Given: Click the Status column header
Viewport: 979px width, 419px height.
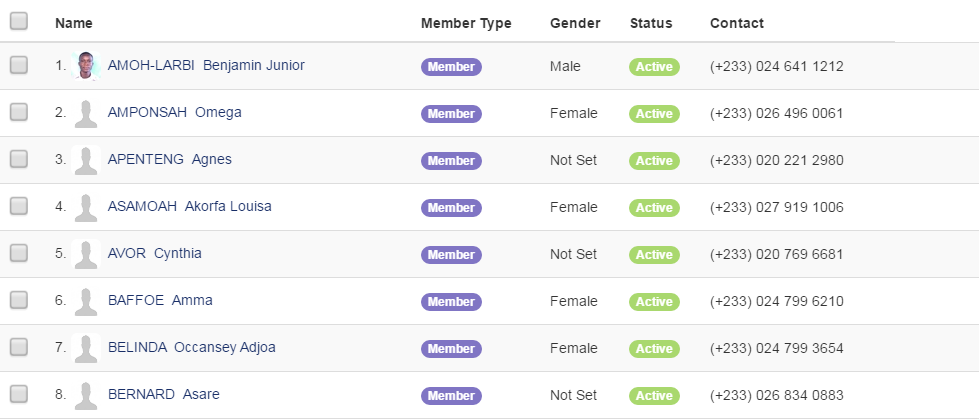Looking at the screenshot, I should point(651,23).
